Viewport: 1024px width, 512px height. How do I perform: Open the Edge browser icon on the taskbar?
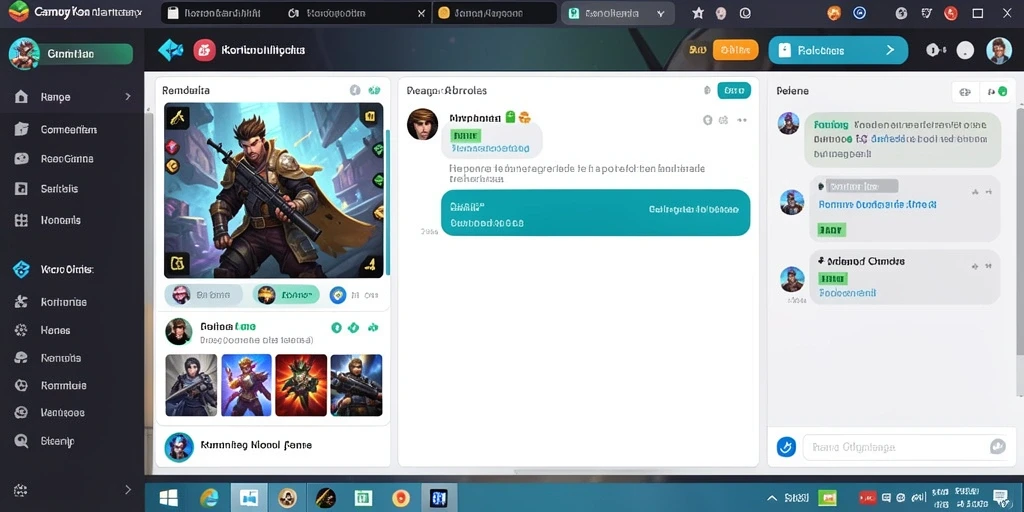coord(209,498)
